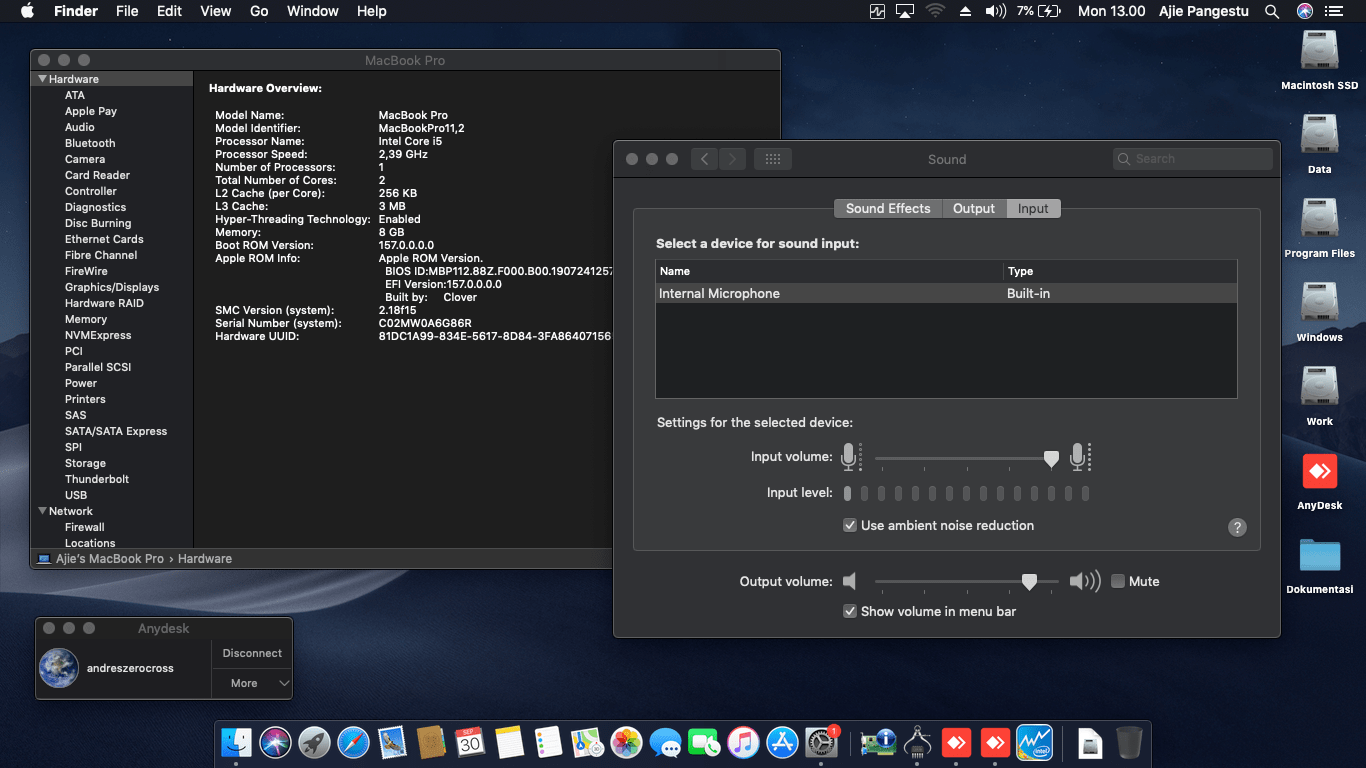
Task: Switch to the Sound Effects tab
Action: [x=888, y=208]
